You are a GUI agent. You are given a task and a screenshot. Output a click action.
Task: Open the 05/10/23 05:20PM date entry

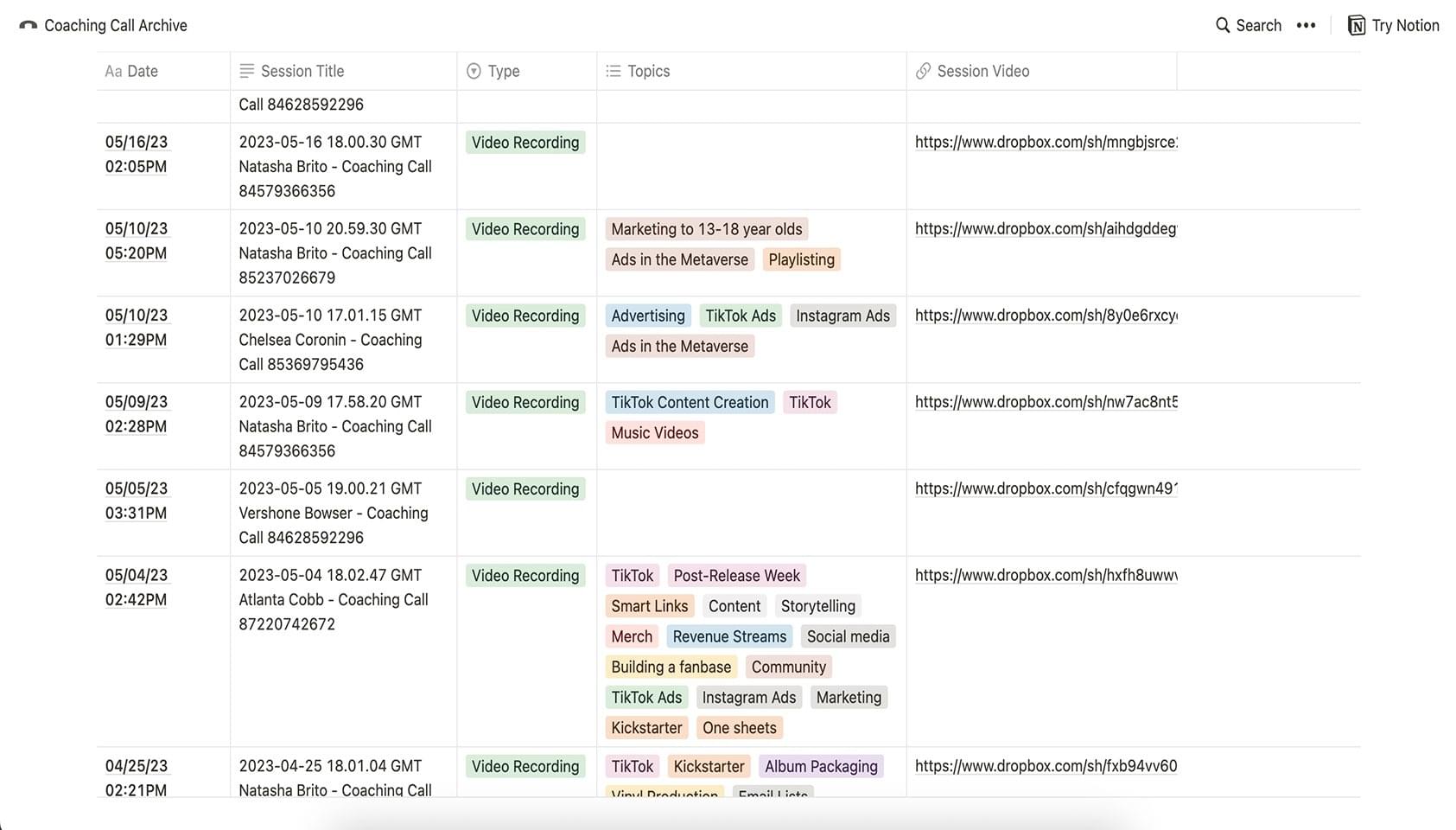[137, 240]
